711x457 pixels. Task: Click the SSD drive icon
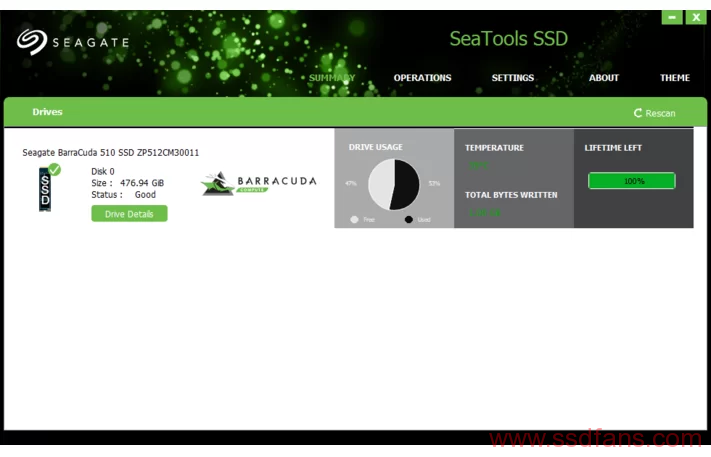(45, 190)
